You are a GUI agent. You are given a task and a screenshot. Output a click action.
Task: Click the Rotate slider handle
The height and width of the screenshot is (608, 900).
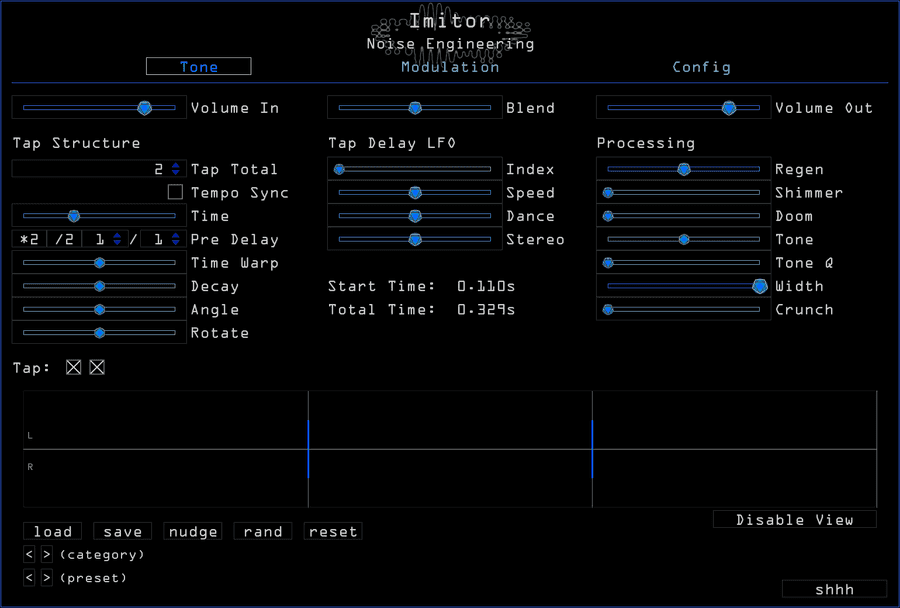99,332
